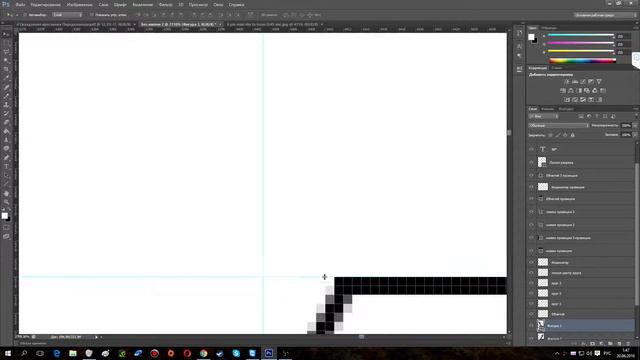Select the Brush tool

(x=6, y=96)
